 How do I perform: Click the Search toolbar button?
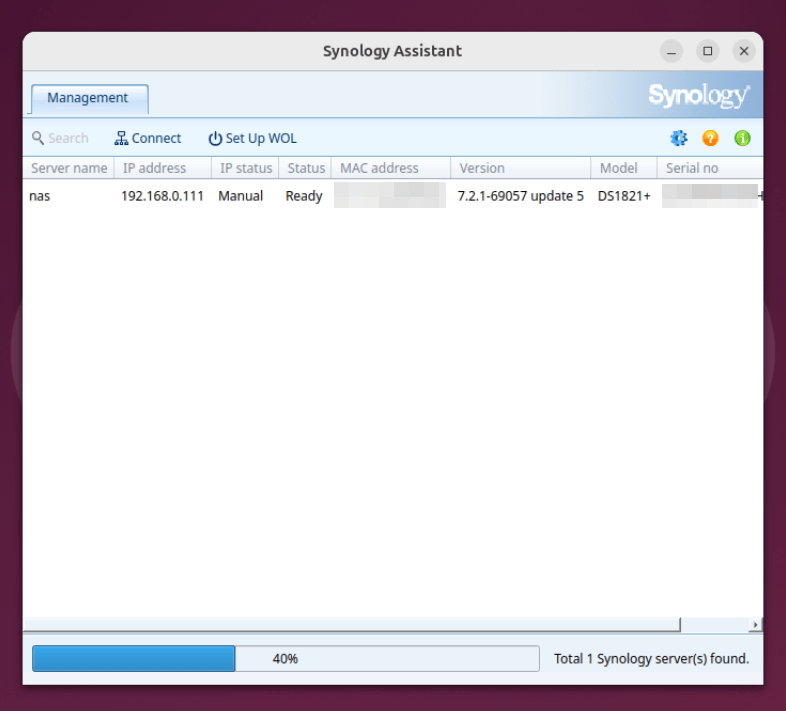(60, 138)
